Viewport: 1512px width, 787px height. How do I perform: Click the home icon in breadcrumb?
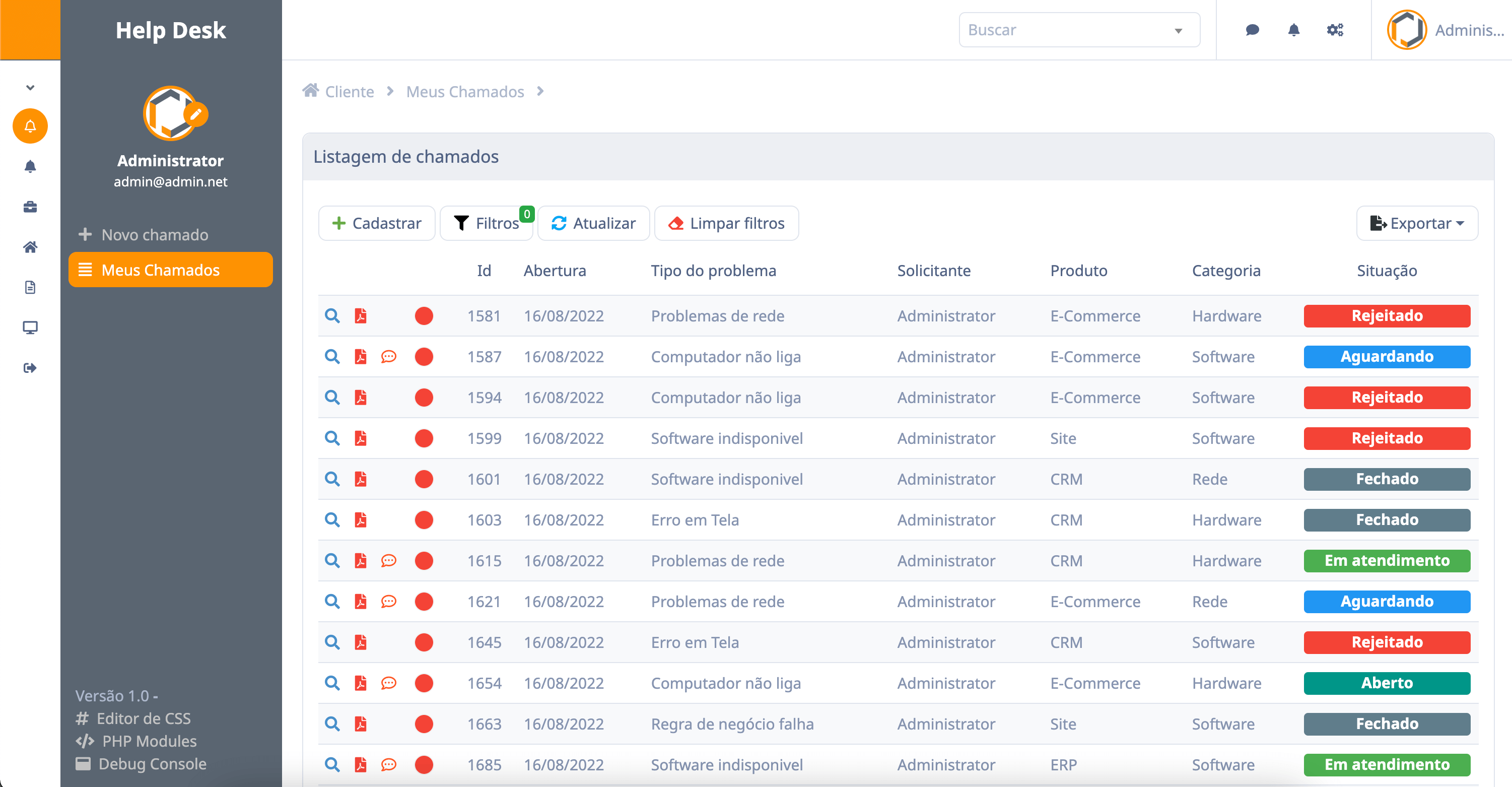(x=310, y=91)
